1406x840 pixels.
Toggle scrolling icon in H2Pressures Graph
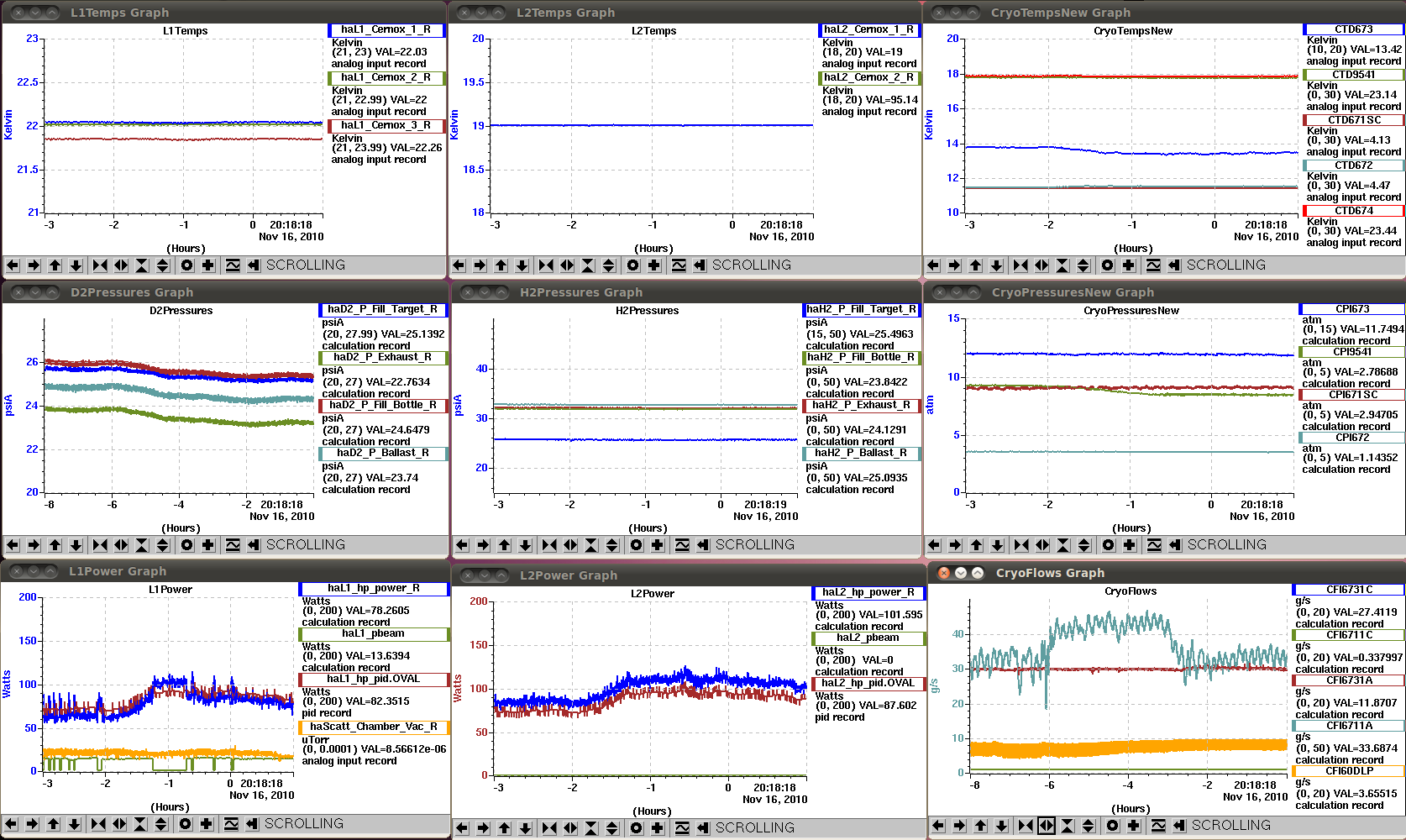click(703, 545)
